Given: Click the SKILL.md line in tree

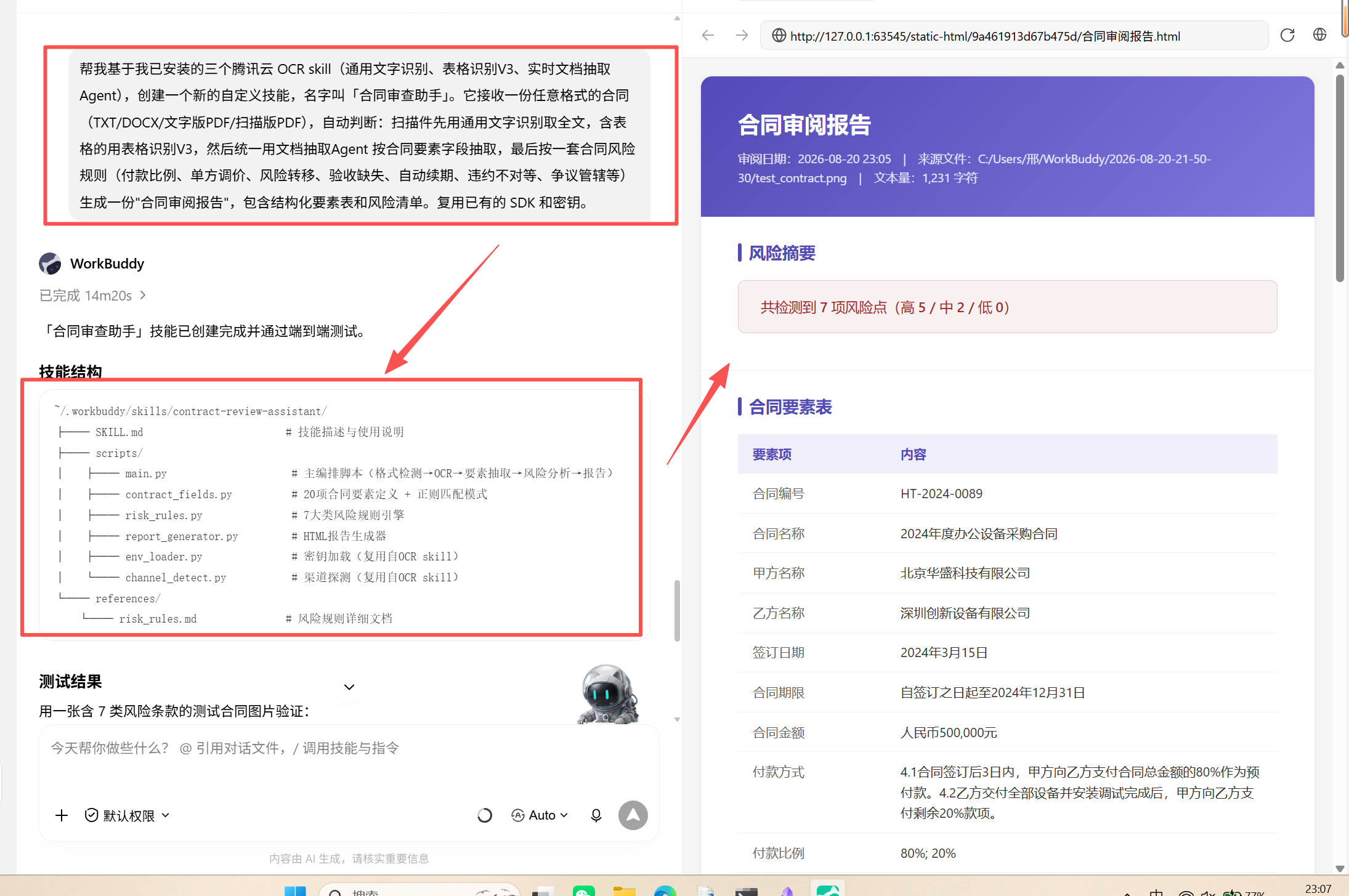Looking at the screenshot, I should click(x=119, y=432).
